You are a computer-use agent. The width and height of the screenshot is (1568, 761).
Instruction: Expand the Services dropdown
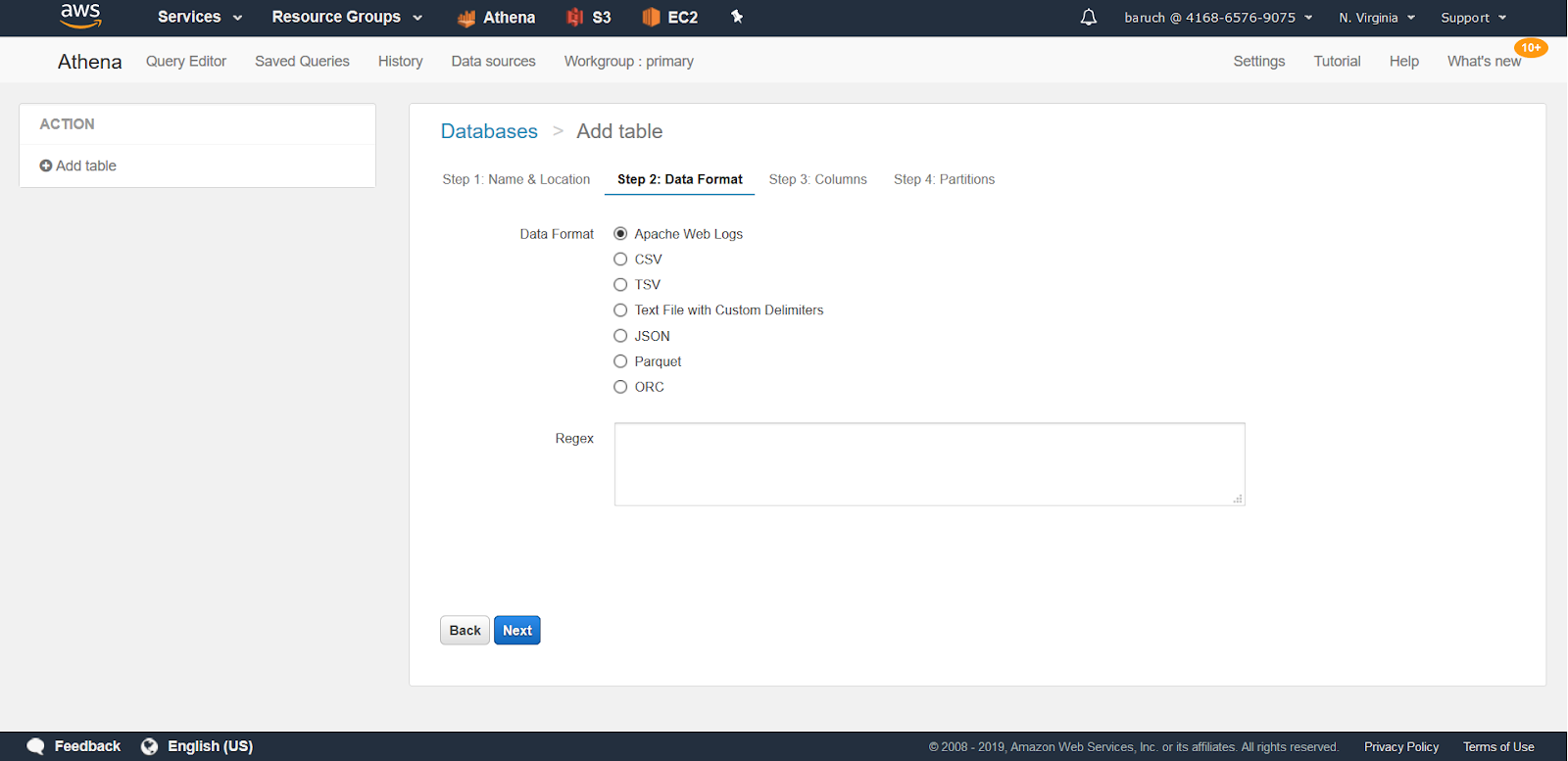pos(200,17)
